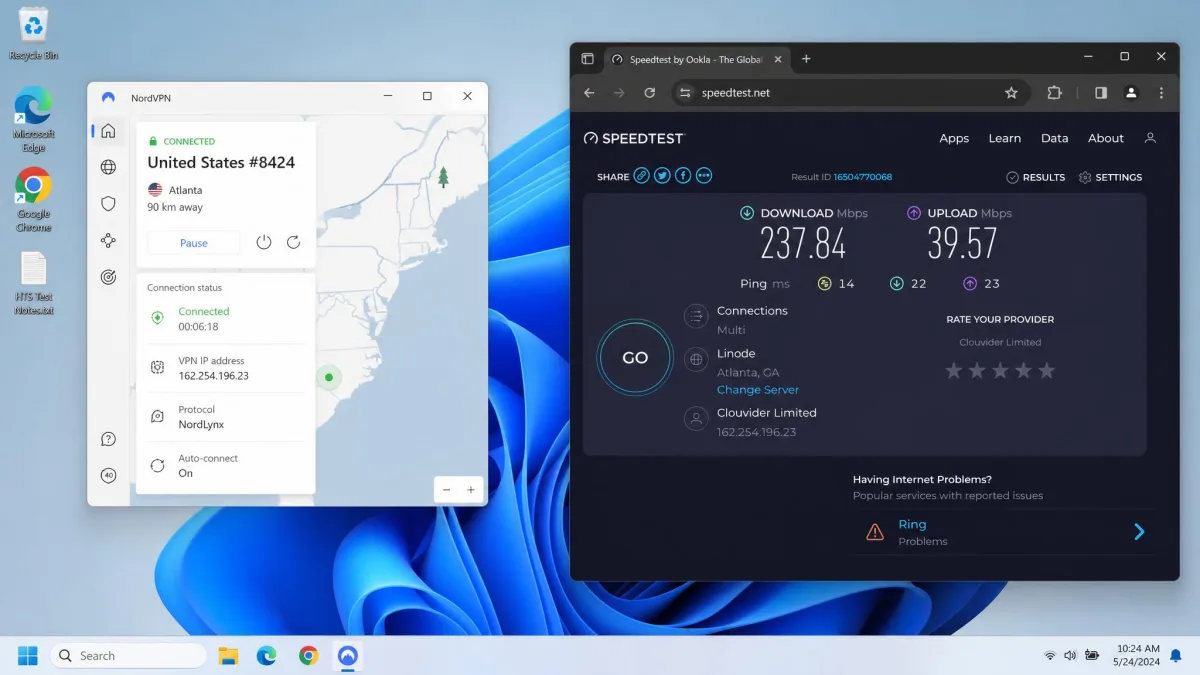Open the HTS Test Notes.txt desktop file
The image size is (1200, 675).
pos(33,283)
